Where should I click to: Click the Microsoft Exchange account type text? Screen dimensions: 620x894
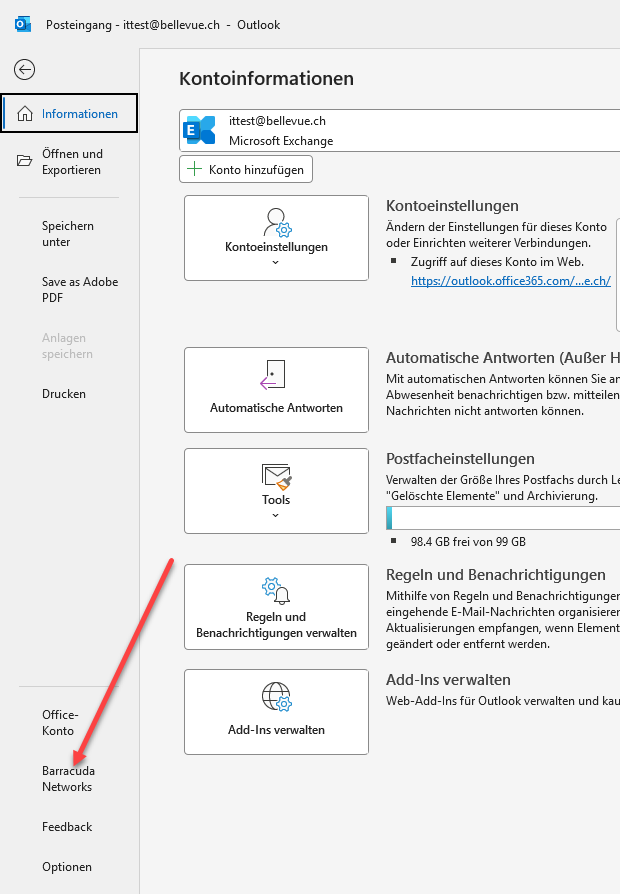coord(281,141)
